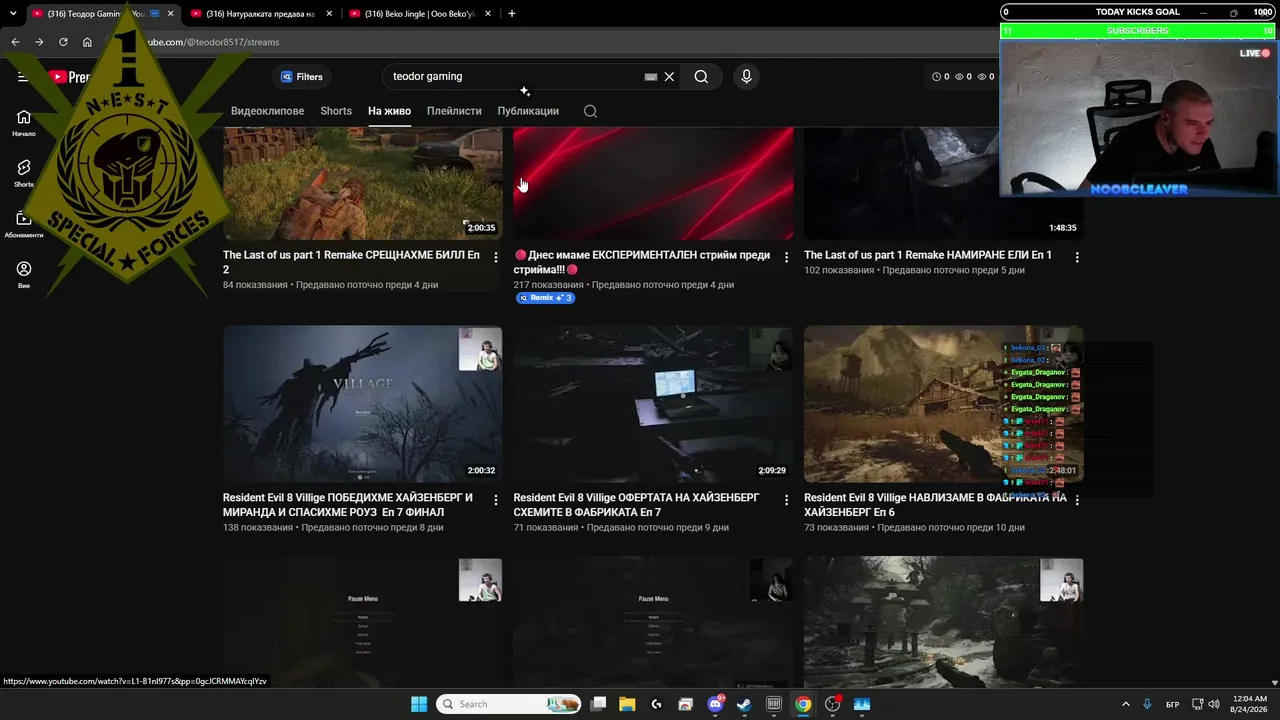Open Discord from the taskbar
1280x720 pixels.
tap(716, 704)
